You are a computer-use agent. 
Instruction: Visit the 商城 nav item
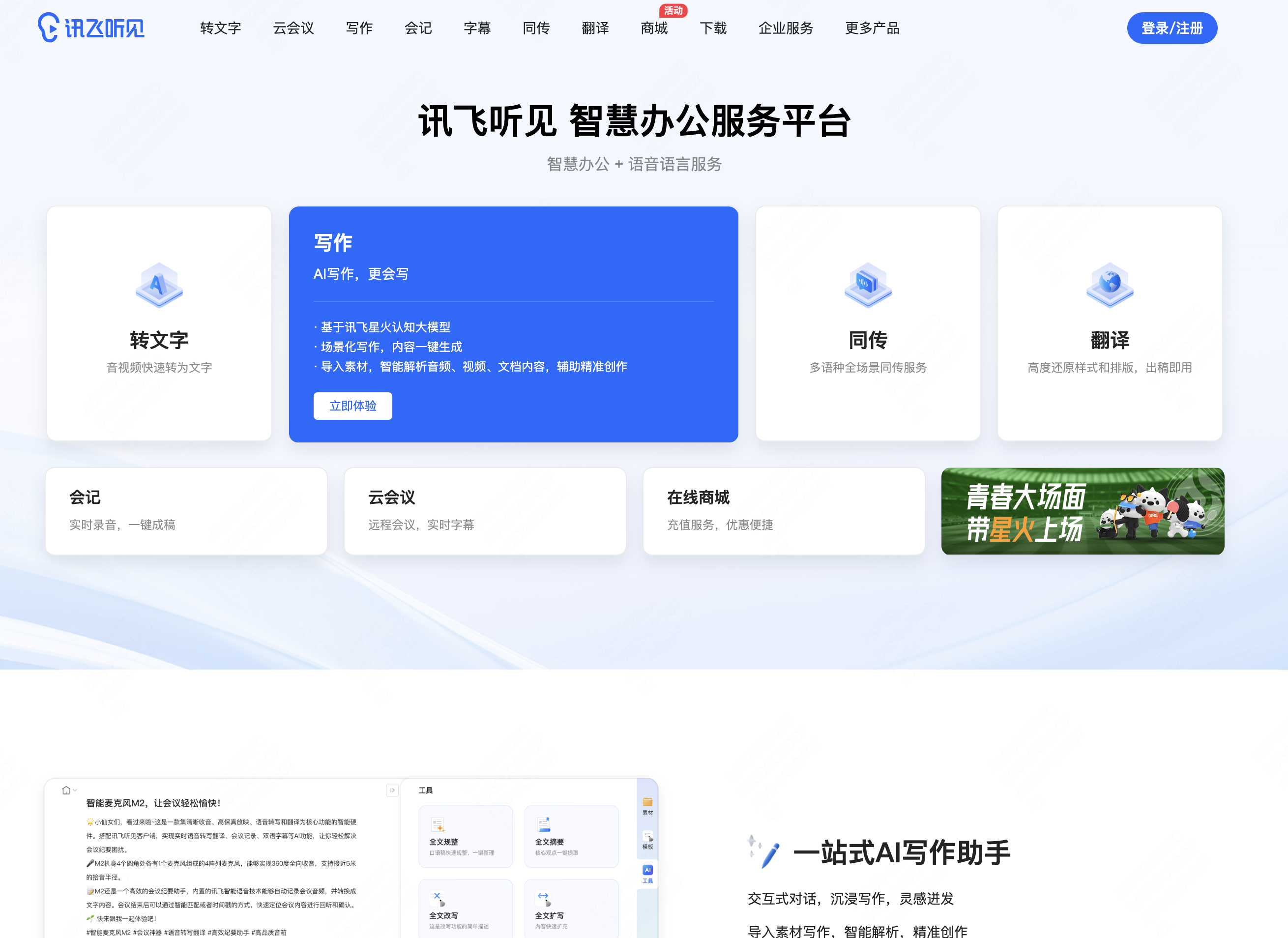click(654, 28)
